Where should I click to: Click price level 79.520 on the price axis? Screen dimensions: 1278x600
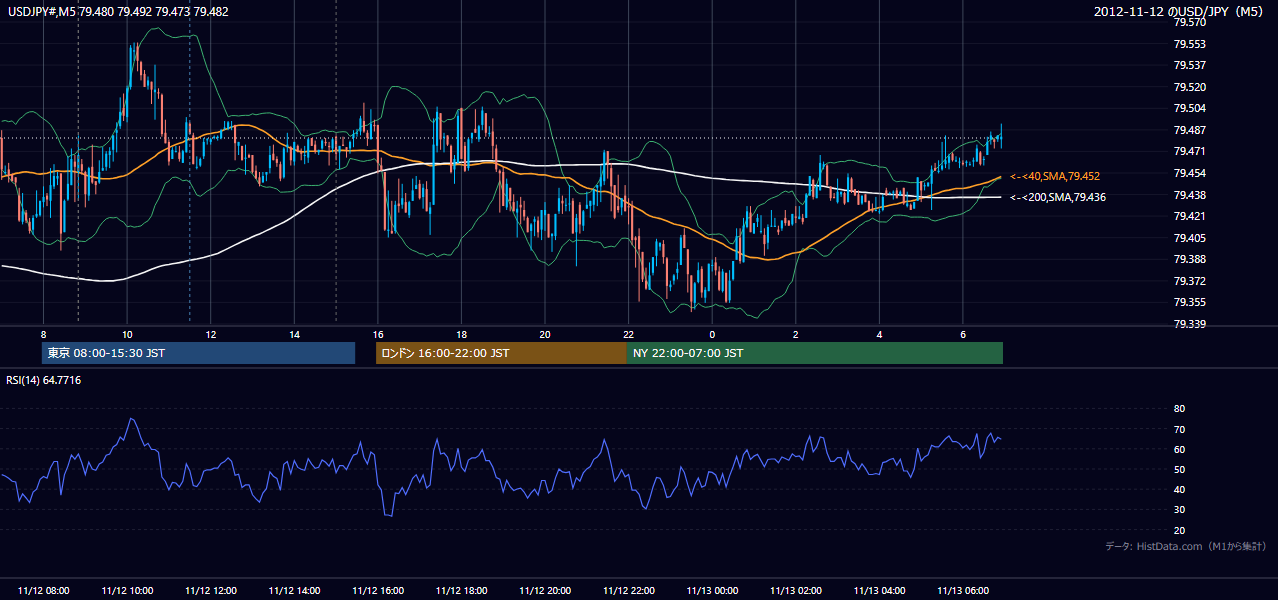coord(1189,87)
